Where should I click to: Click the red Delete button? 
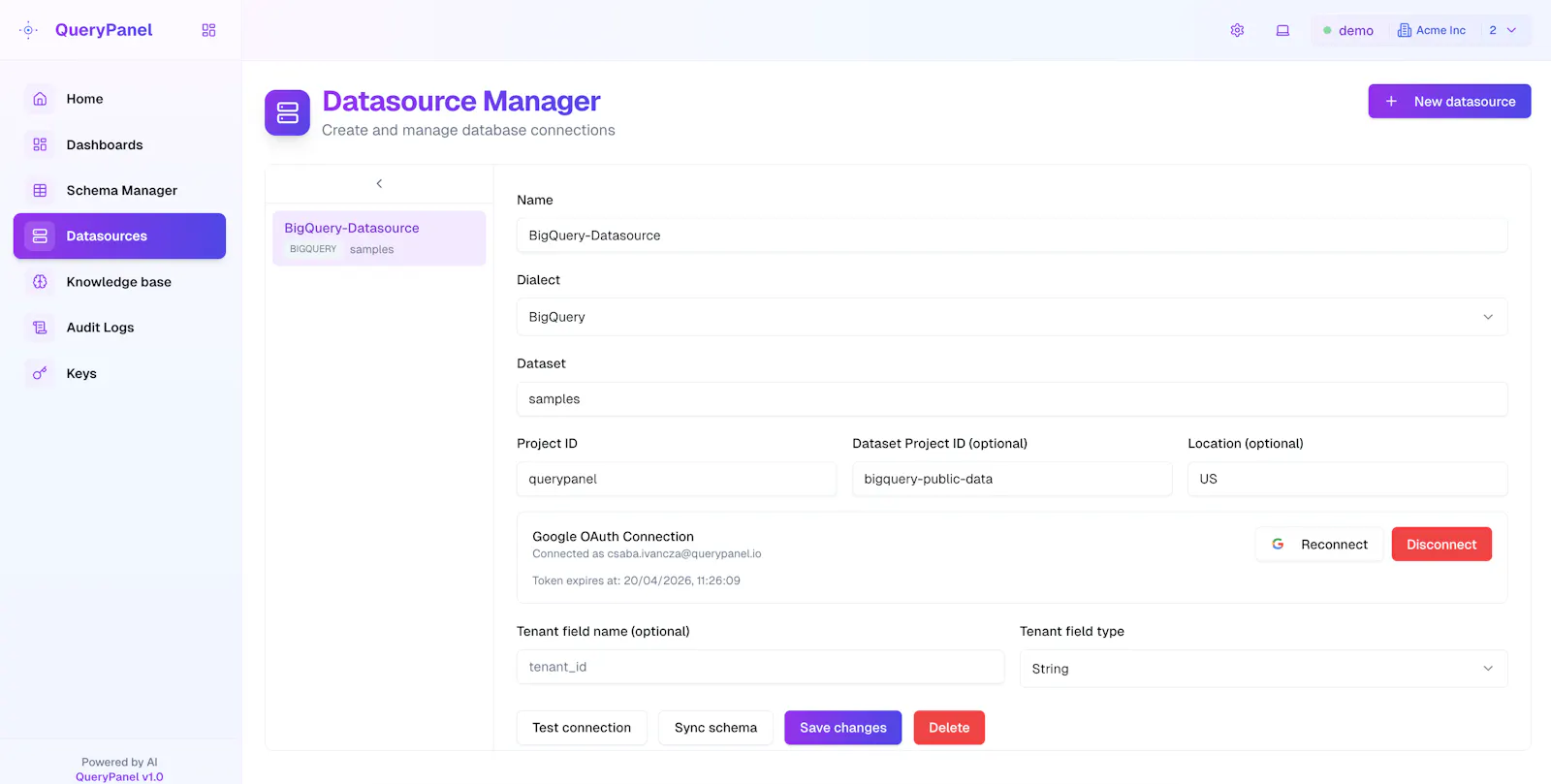pos(949,728)
